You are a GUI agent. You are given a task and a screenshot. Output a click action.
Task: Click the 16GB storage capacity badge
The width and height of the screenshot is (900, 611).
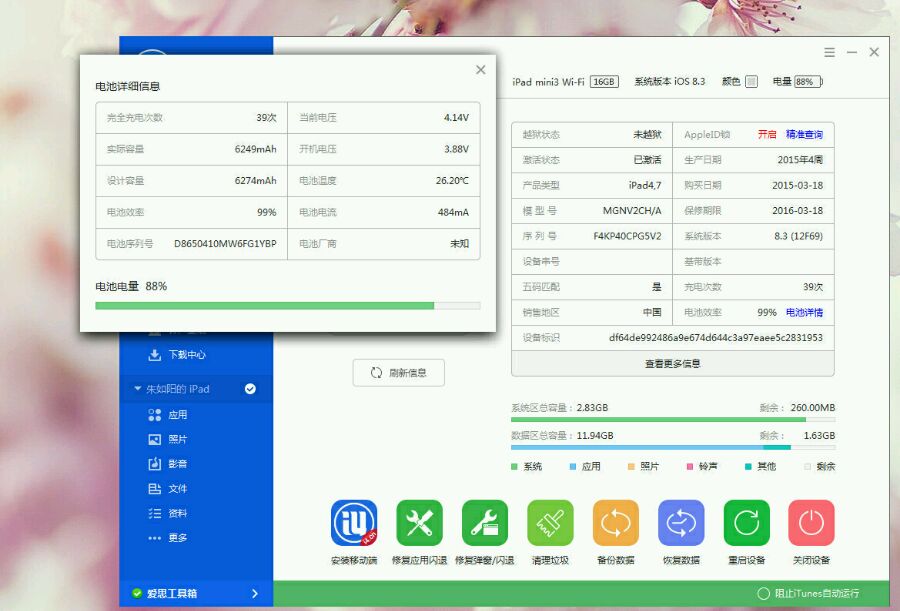pos(604,82)
